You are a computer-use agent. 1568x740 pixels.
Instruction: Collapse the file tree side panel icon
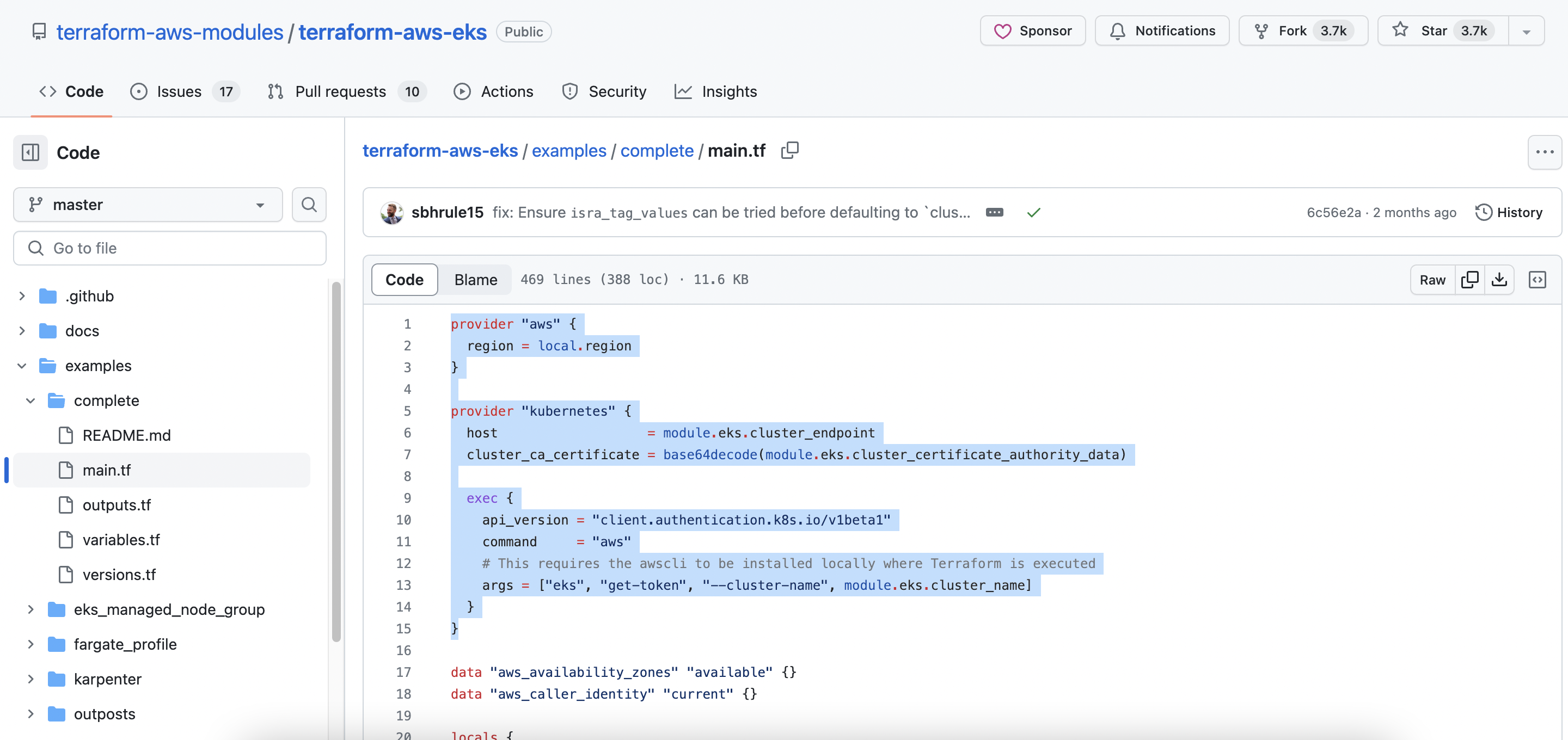30,152
